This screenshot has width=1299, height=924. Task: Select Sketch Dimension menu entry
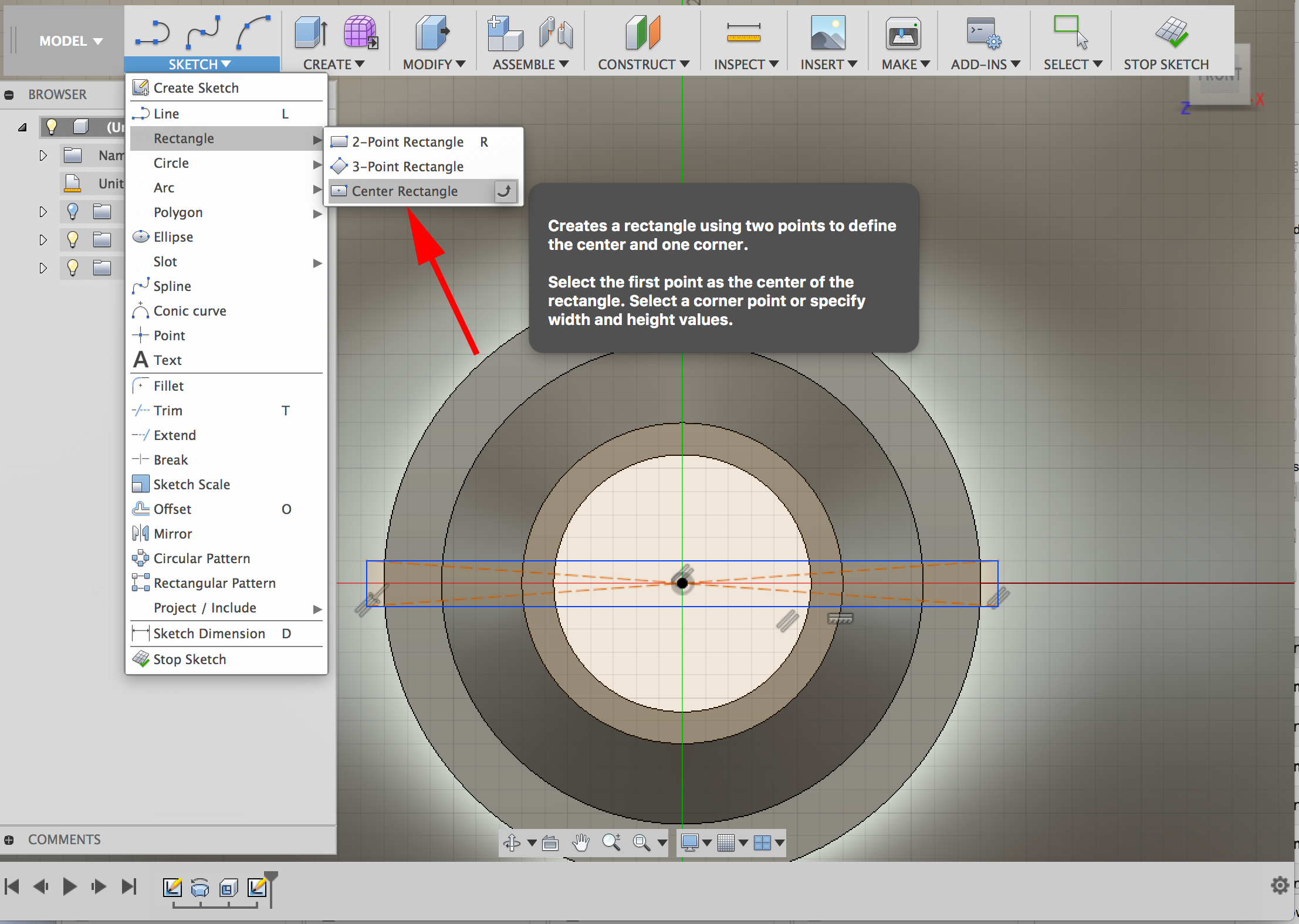226,634
